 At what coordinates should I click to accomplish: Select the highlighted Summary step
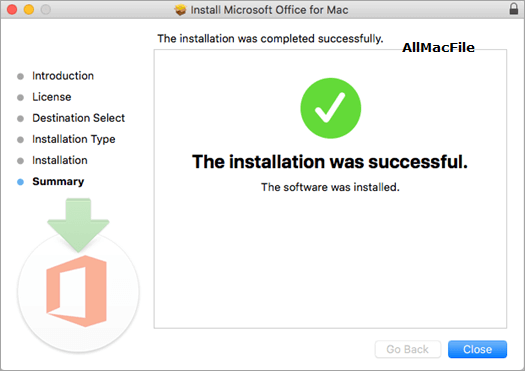pyautogui.click(x=58, y=181)
